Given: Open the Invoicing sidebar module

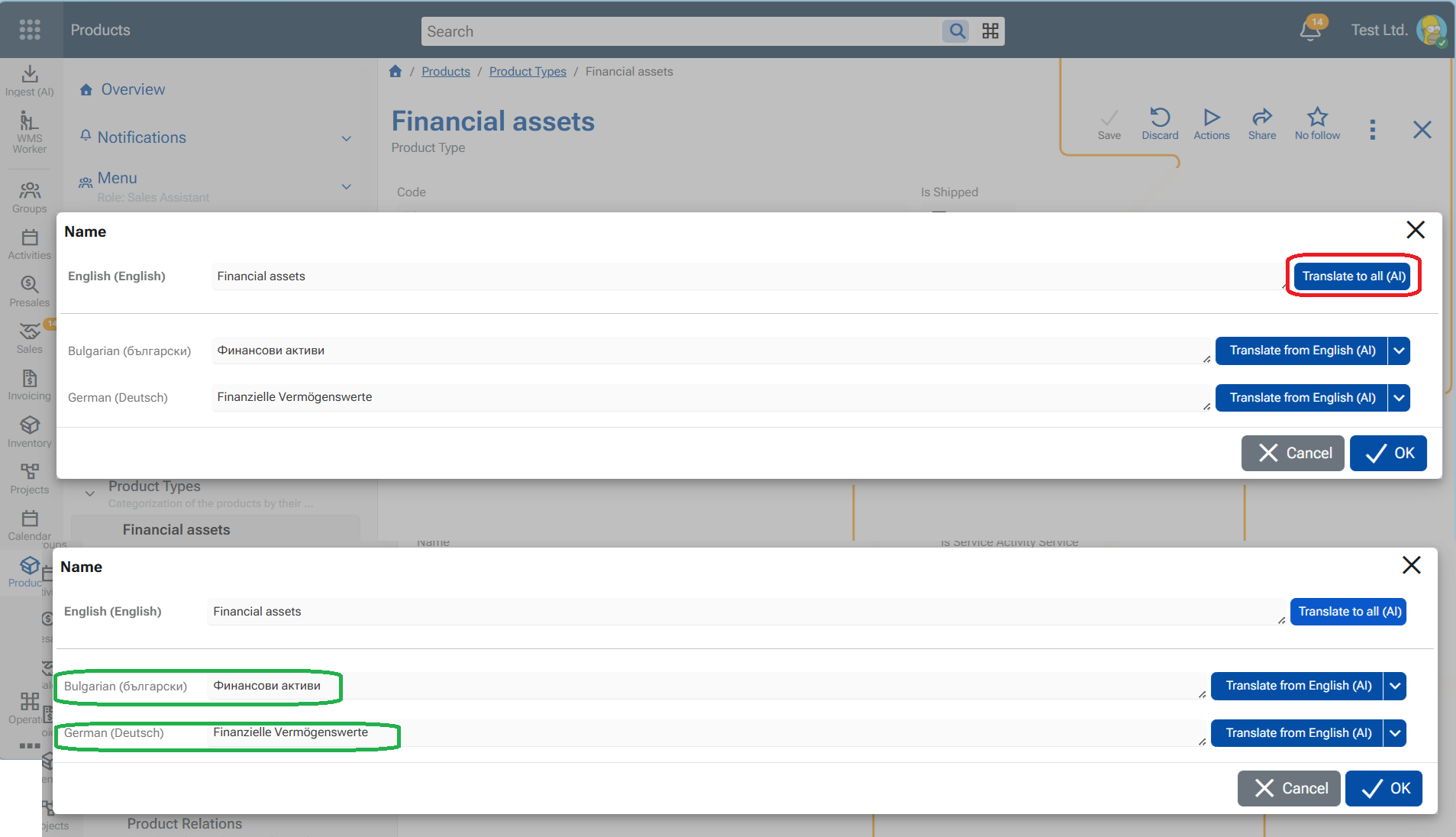Looking at the screenshot, I should click(x=30, y=385).
